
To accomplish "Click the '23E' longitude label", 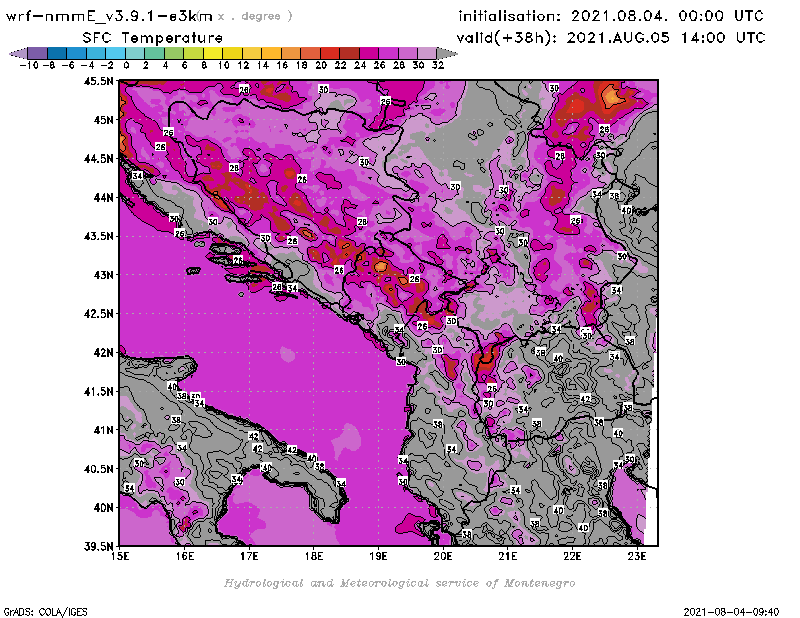I will (x=637, y=556).
